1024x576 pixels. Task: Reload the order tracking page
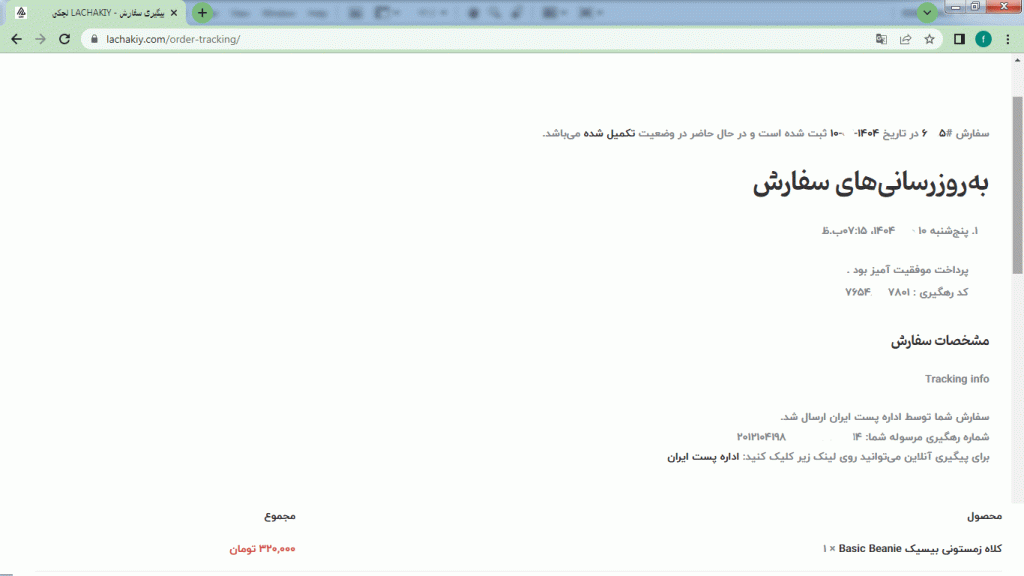point(65,39)
